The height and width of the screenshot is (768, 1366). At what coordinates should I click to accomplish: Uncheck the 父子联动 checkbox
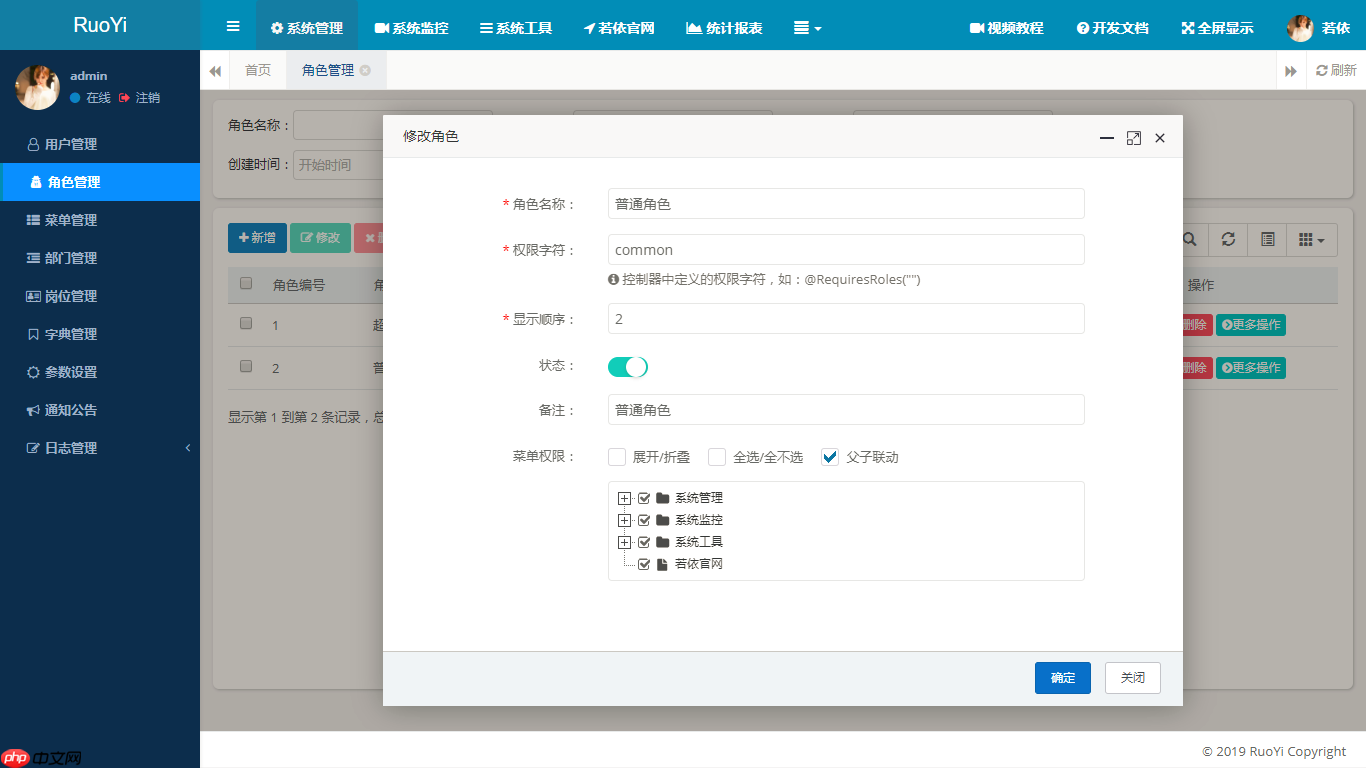(x=829, y=456)
